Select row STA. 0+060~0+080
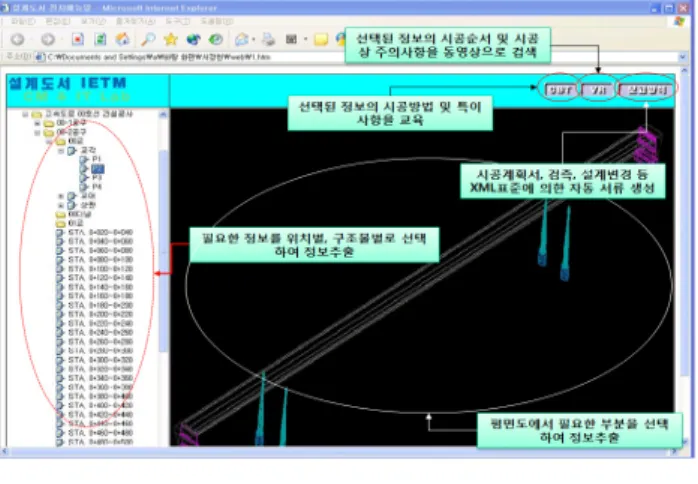Viewport: 698px width, 484px height. (100, 251)
